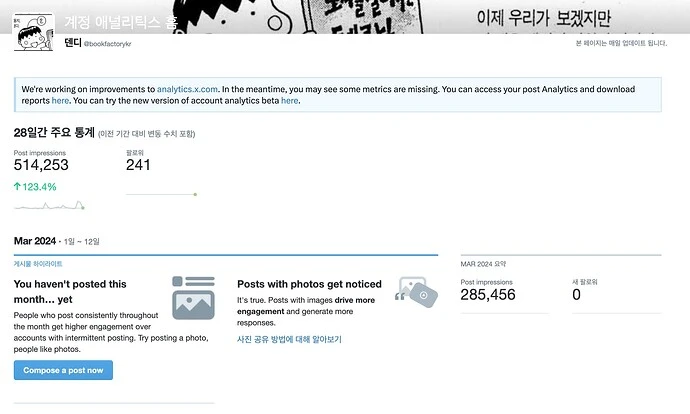The height and width of the screenshot is (414, 690).
Task: Select the 514,253 Post impressions figure
Action: tap(41, 165)
